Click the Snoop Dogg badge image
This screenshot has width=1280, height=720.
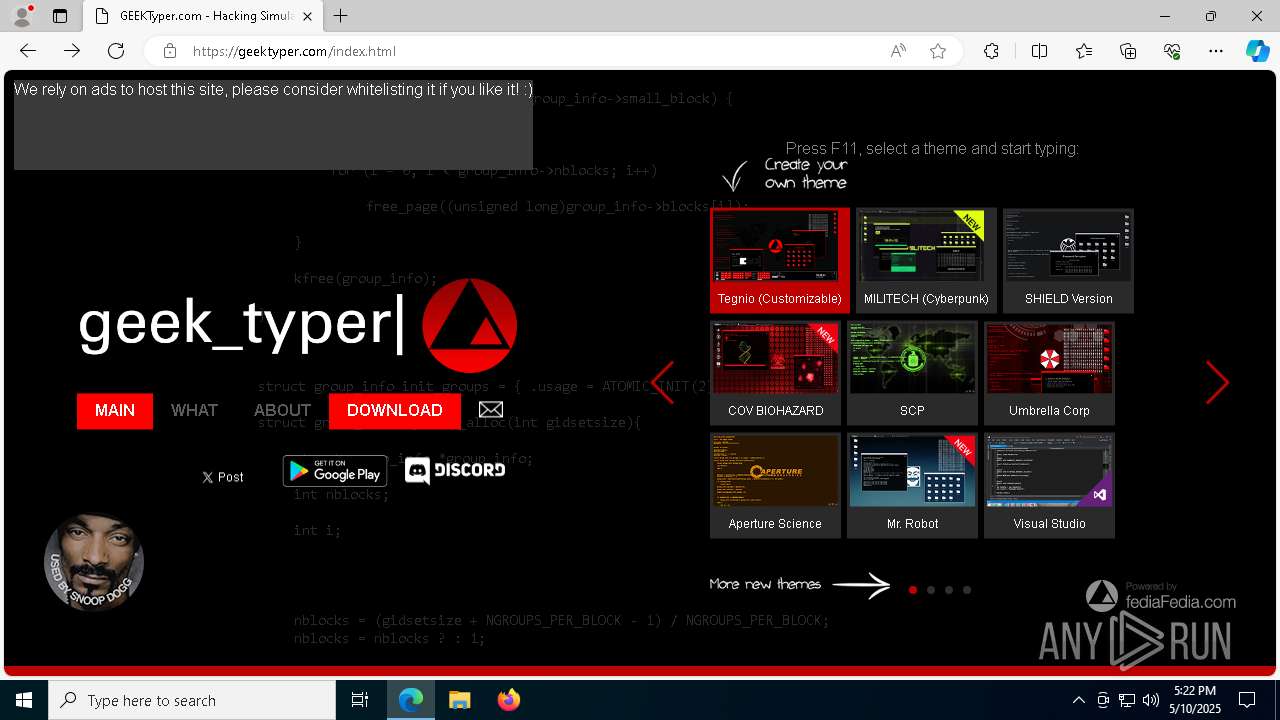(x=94, y=561)
